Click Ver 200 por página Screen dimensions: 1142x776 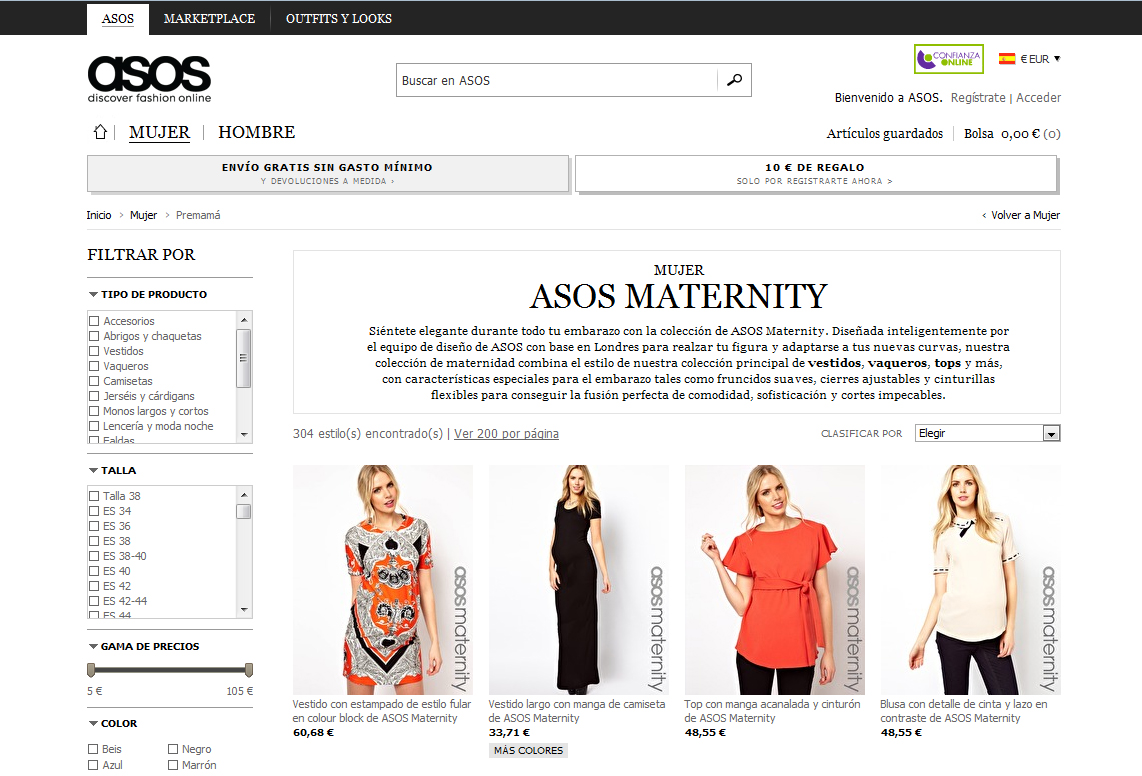506,434
